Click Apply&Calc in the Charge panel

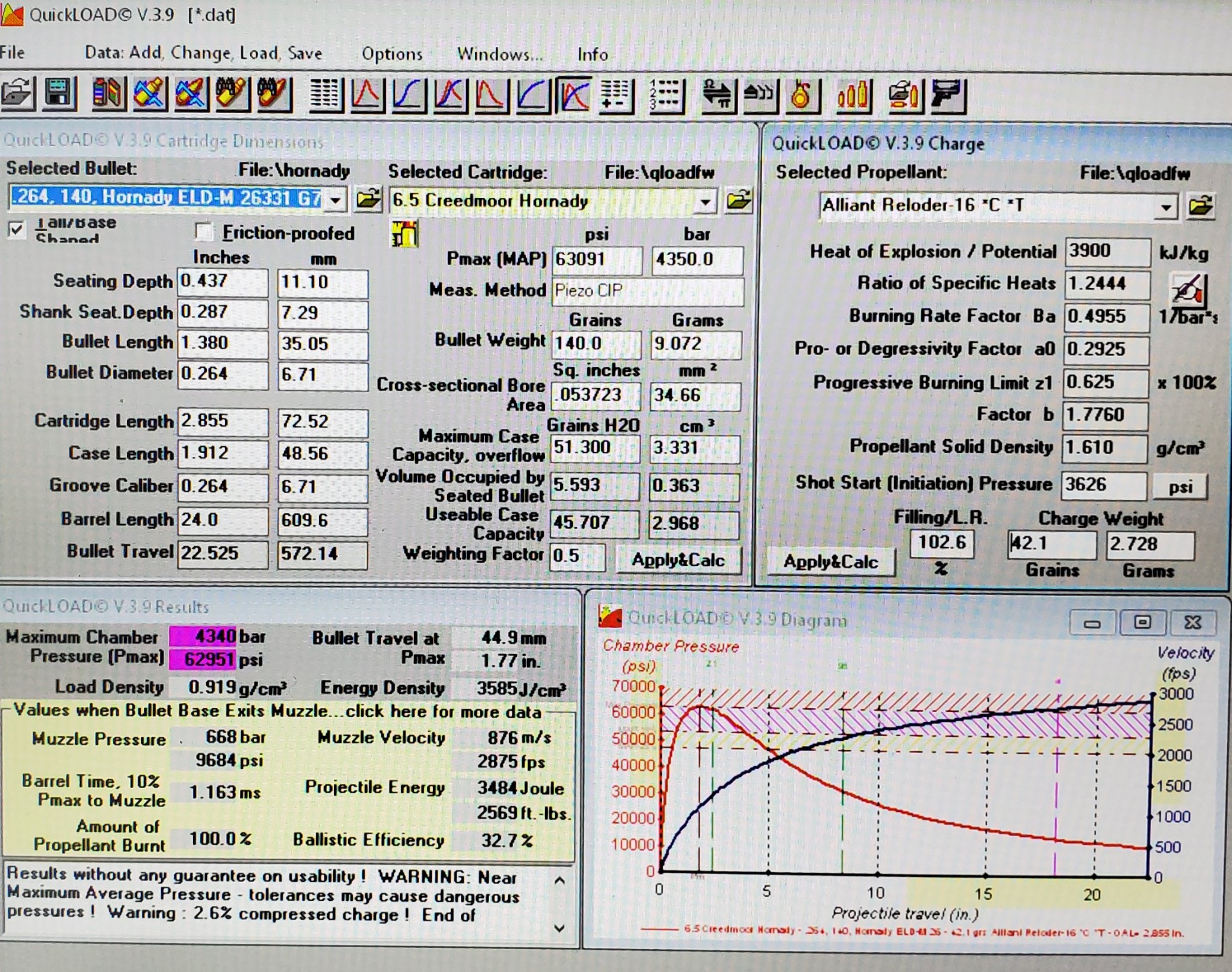click(x=831, y=562)
